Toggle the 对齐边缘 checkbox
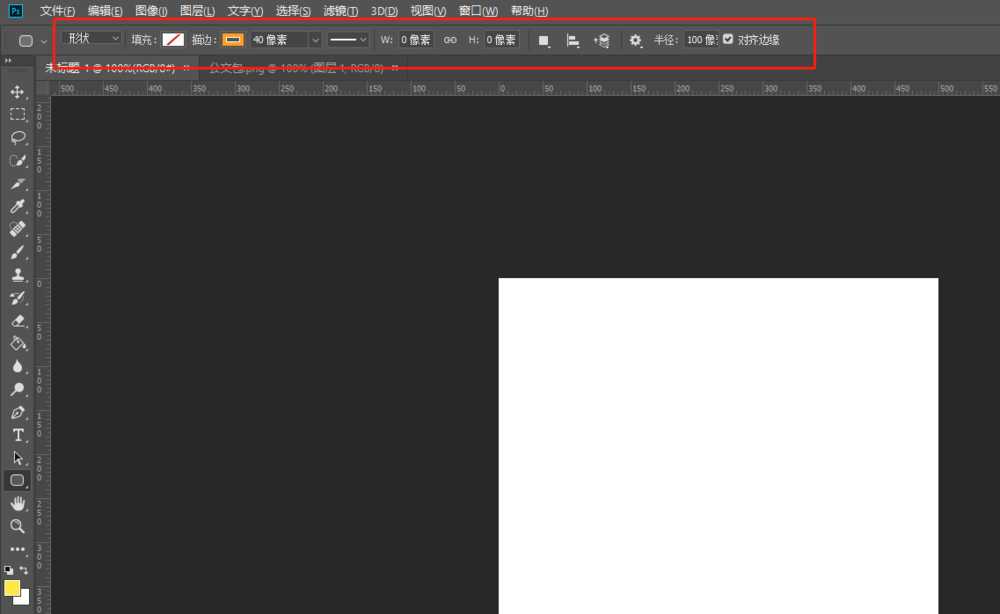The height and width of the screenshot is (614, 1000). point(728,40)
